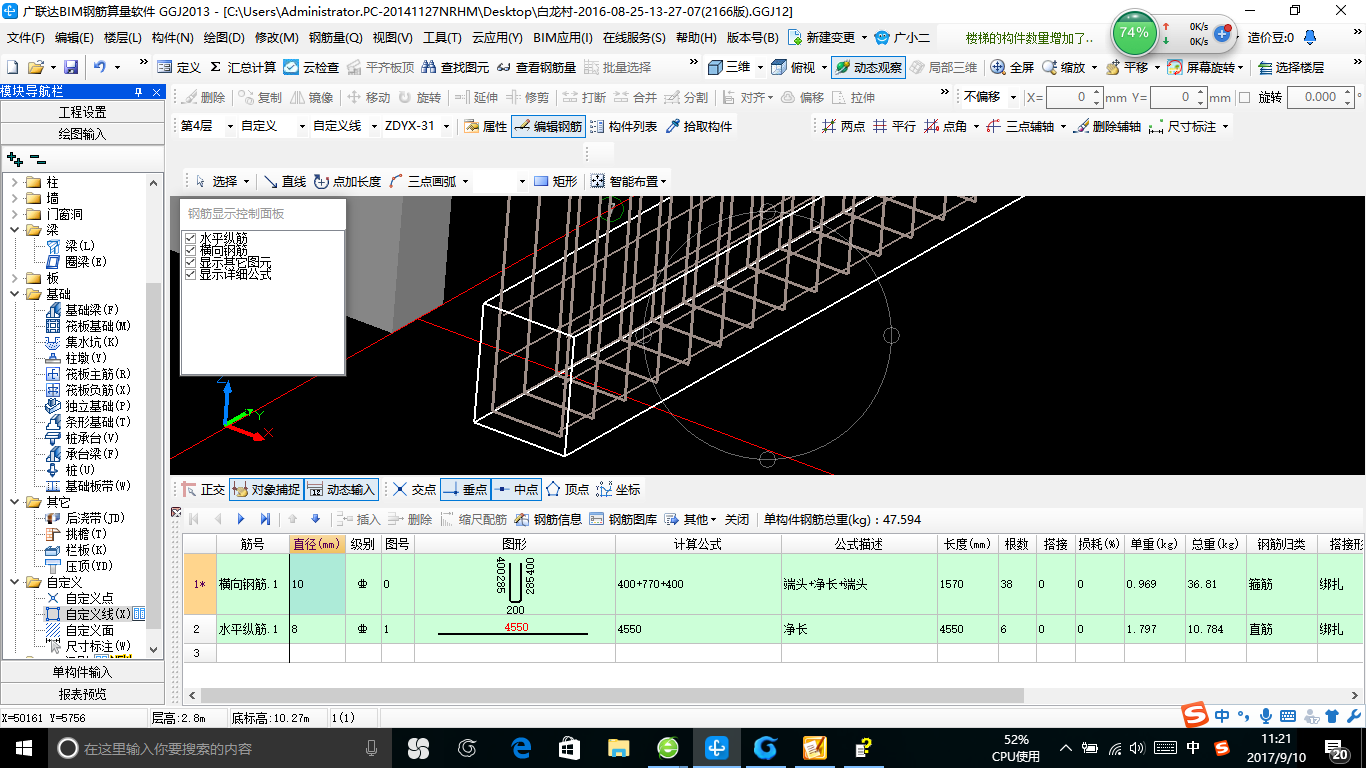Click 拾取构件 pick component tool
The width and height of the screenshot is (1366, 768).
[x=698, y=126]
